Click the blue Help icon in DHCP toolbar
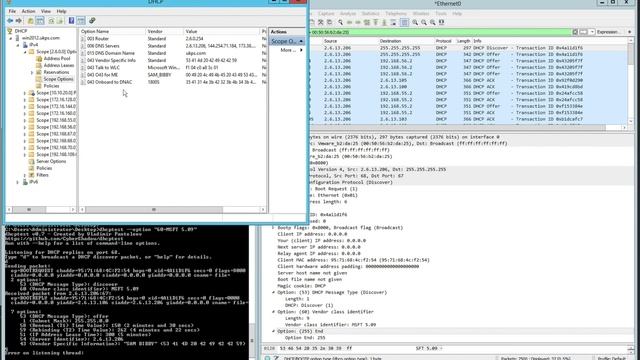Screen dimensions: 640x360 tap(71, 21)
